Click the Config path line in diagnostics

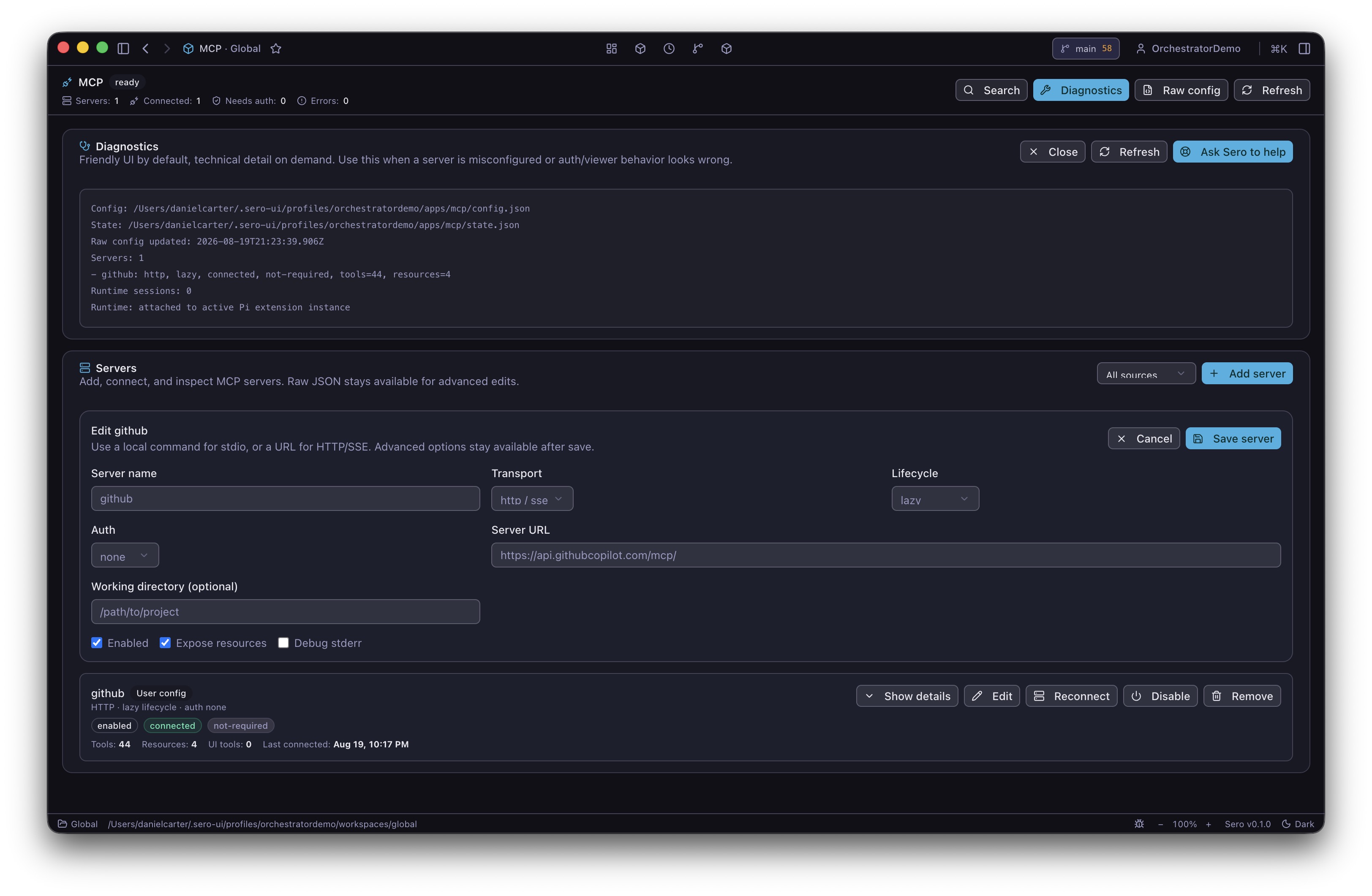click(x=310, y=209)
